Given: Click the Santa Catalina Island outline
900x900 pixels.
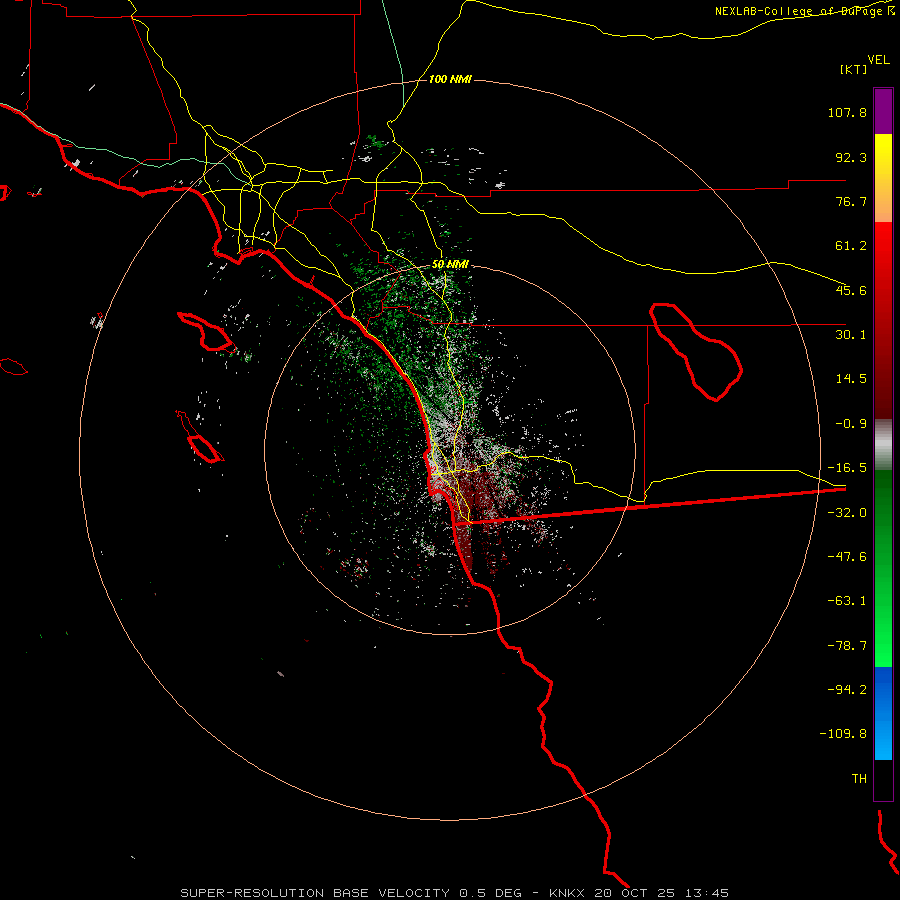Looking at the screenshot, I should [207, 332].
